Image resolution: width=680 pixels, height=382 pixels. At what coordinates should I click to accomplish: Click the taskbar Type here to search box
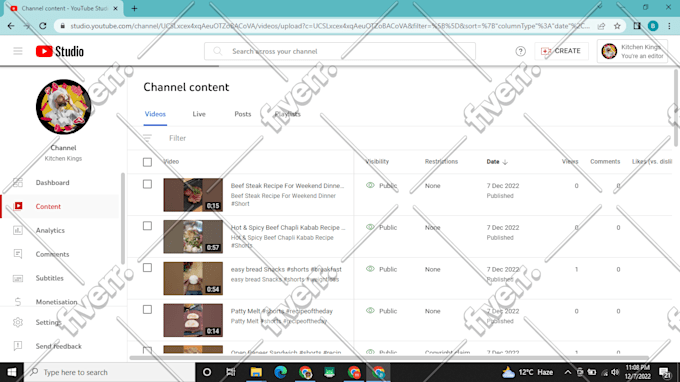[109, 372]
